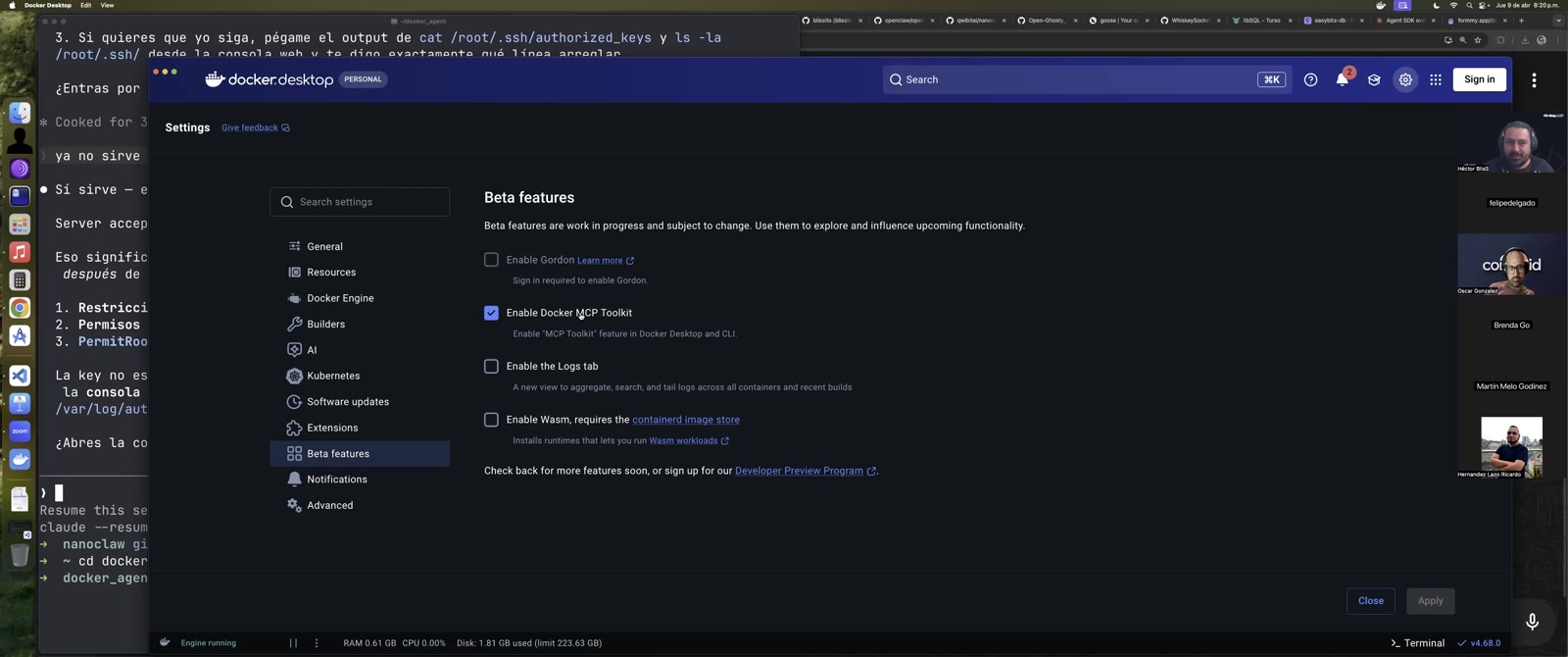
Task: Tick the Enable Wasm checkbox
Action: pos(491,420)
